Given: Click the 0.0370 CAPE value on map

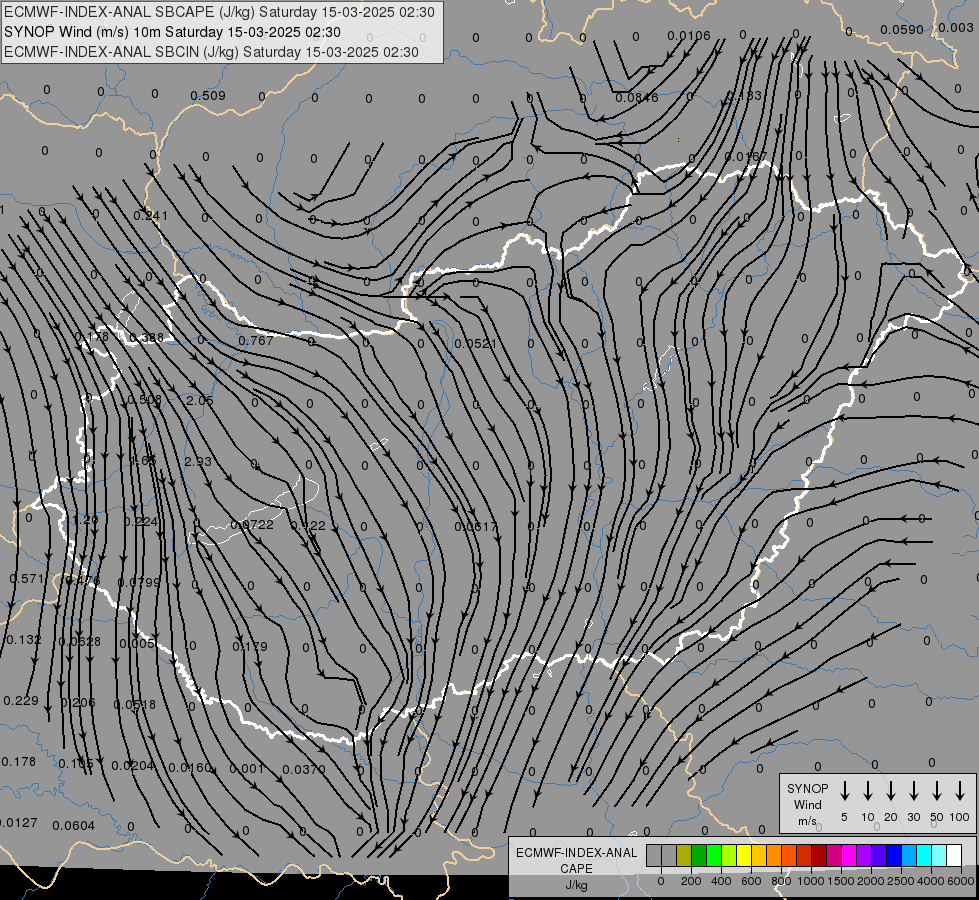Looking at the screenshot, I should (304, 769).
